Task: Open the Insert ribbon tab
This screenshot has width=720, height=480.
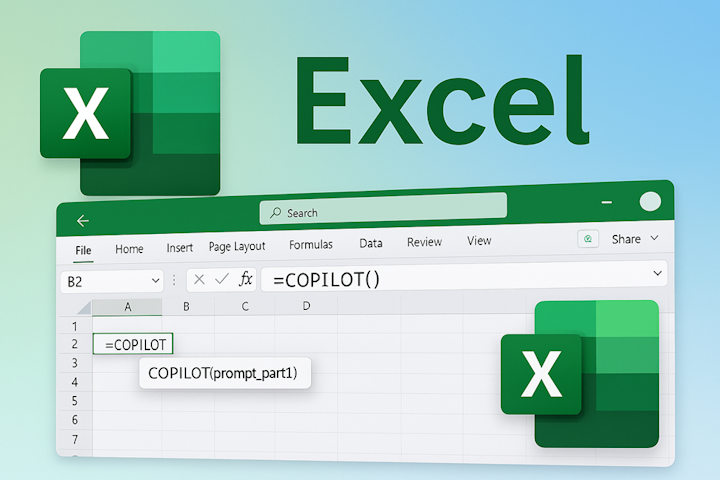Action: pos(180,248)
